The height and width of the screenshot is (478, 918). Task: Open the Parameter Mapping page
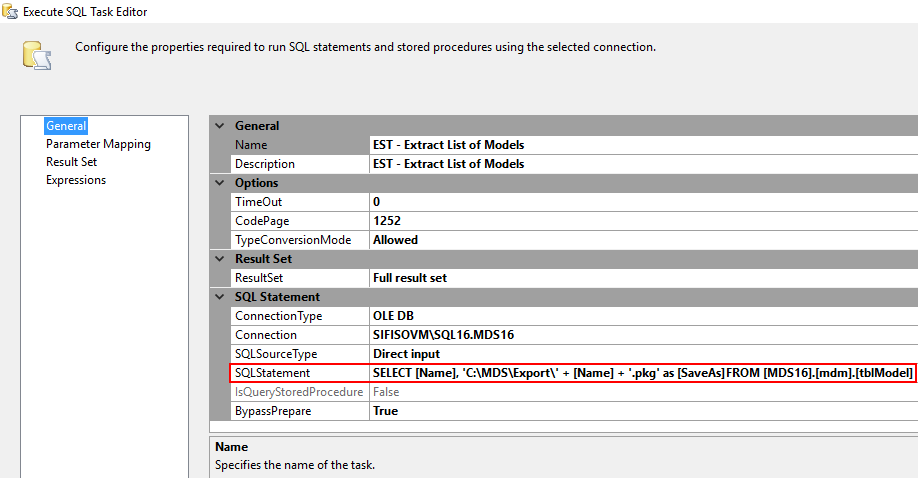[98, 144]
